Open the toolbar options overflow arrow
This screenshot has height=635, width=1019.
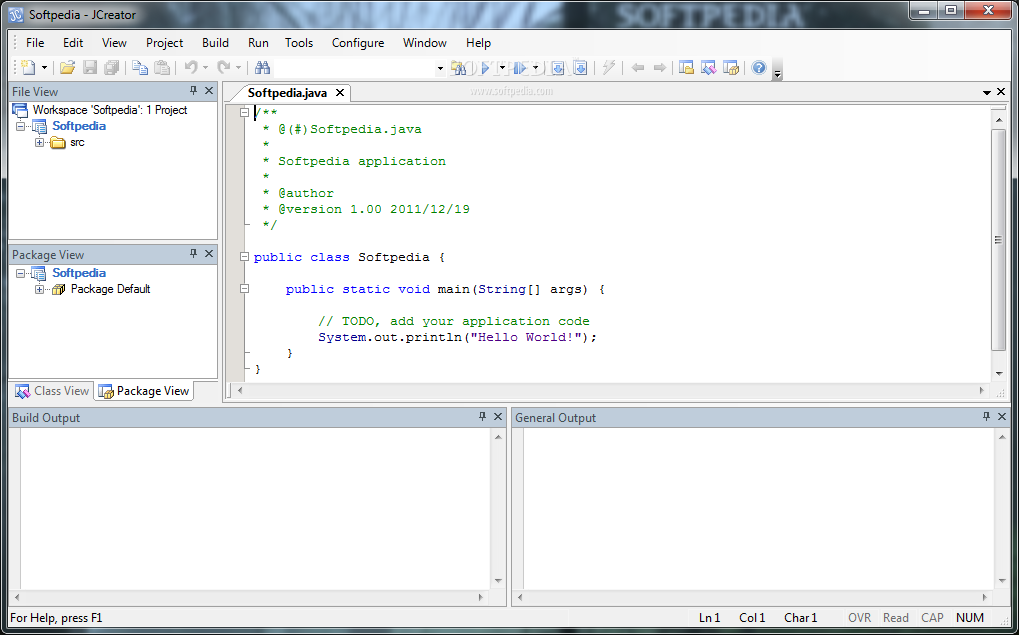click(x=777, y=71)
